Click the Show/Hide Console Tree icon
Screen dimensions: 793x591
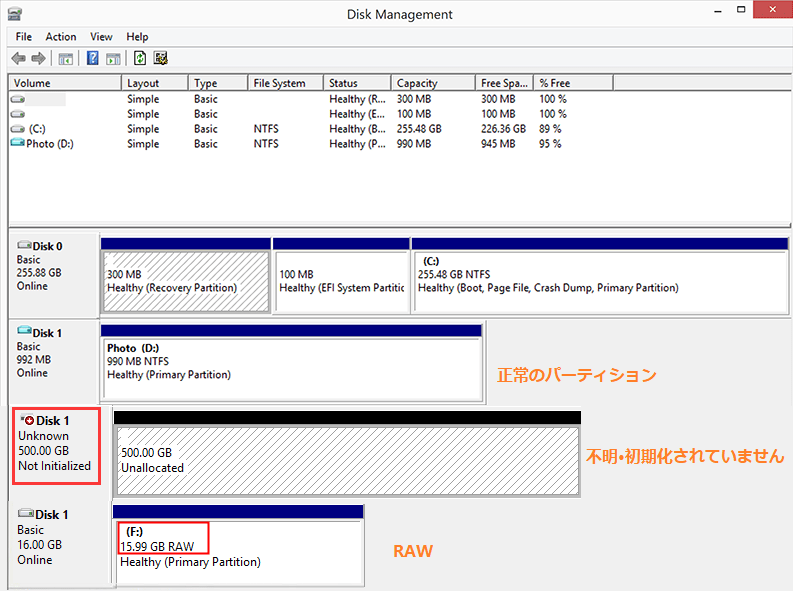(x=66, y=59)
